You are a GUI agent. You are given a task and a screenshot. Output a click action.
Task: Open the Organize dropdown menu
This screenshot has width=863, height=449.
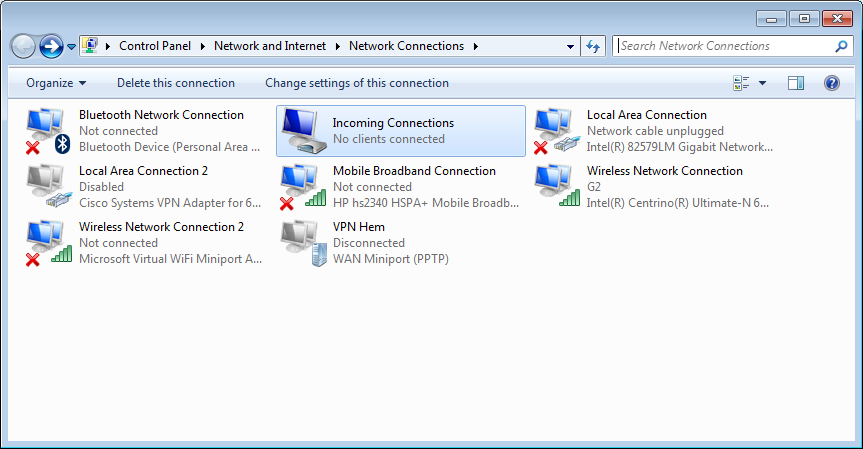(56, 83)
